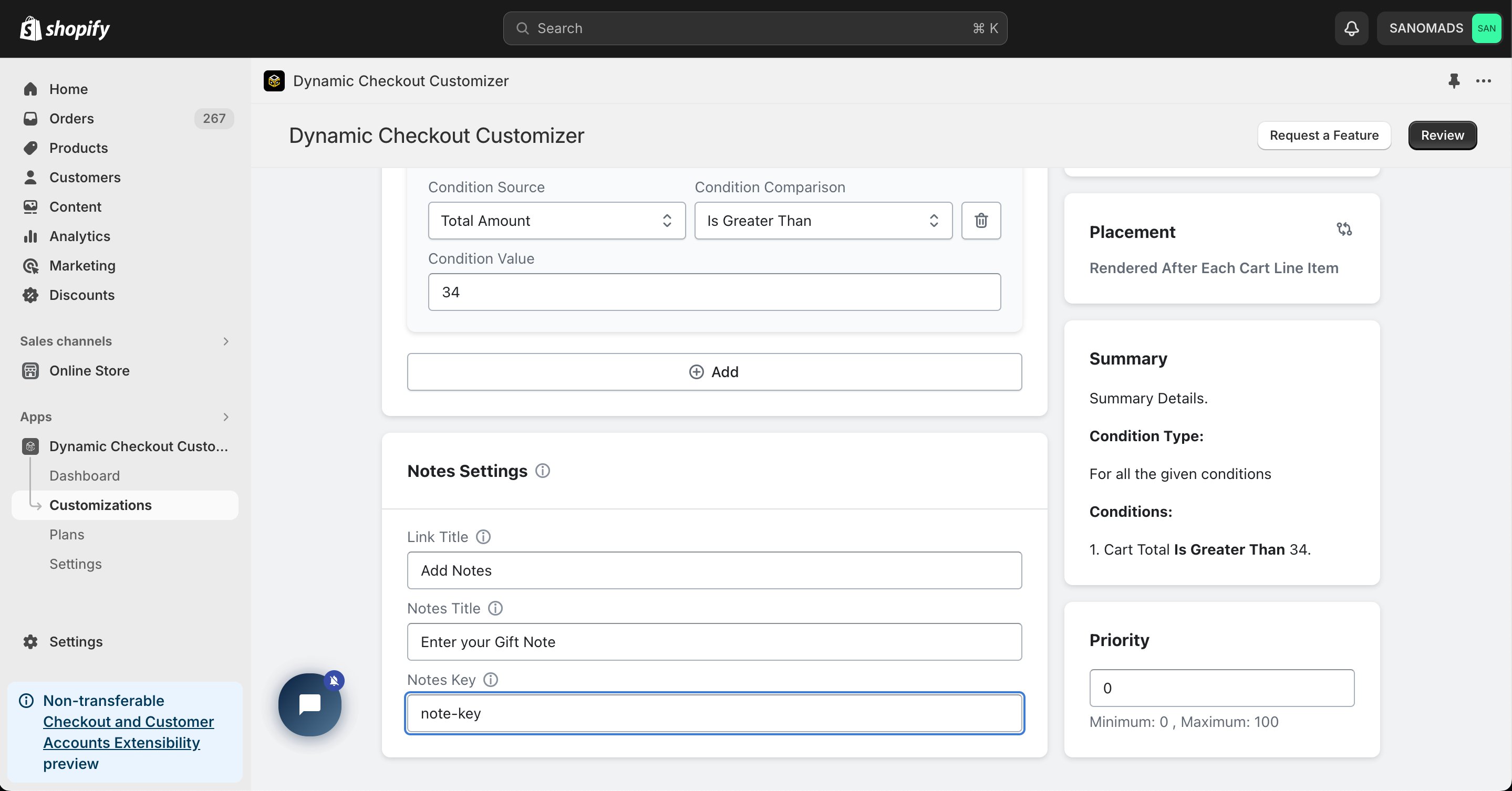The width and height of the screenshot is (1512, 791).
Task: Click the Discounts badge icon
Action: tap(30, 295)
